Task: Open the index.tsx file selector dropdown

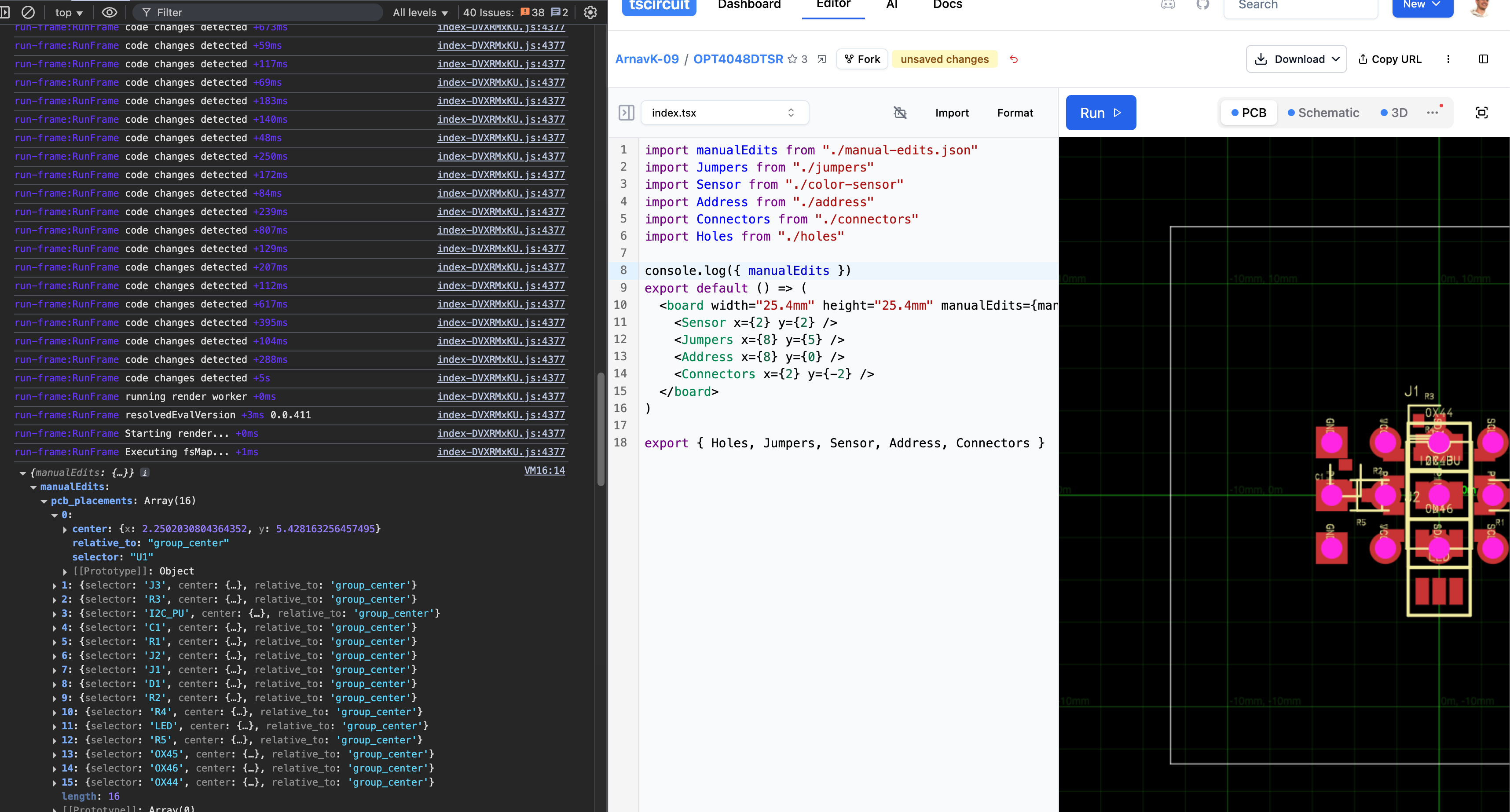Action: 725,113
